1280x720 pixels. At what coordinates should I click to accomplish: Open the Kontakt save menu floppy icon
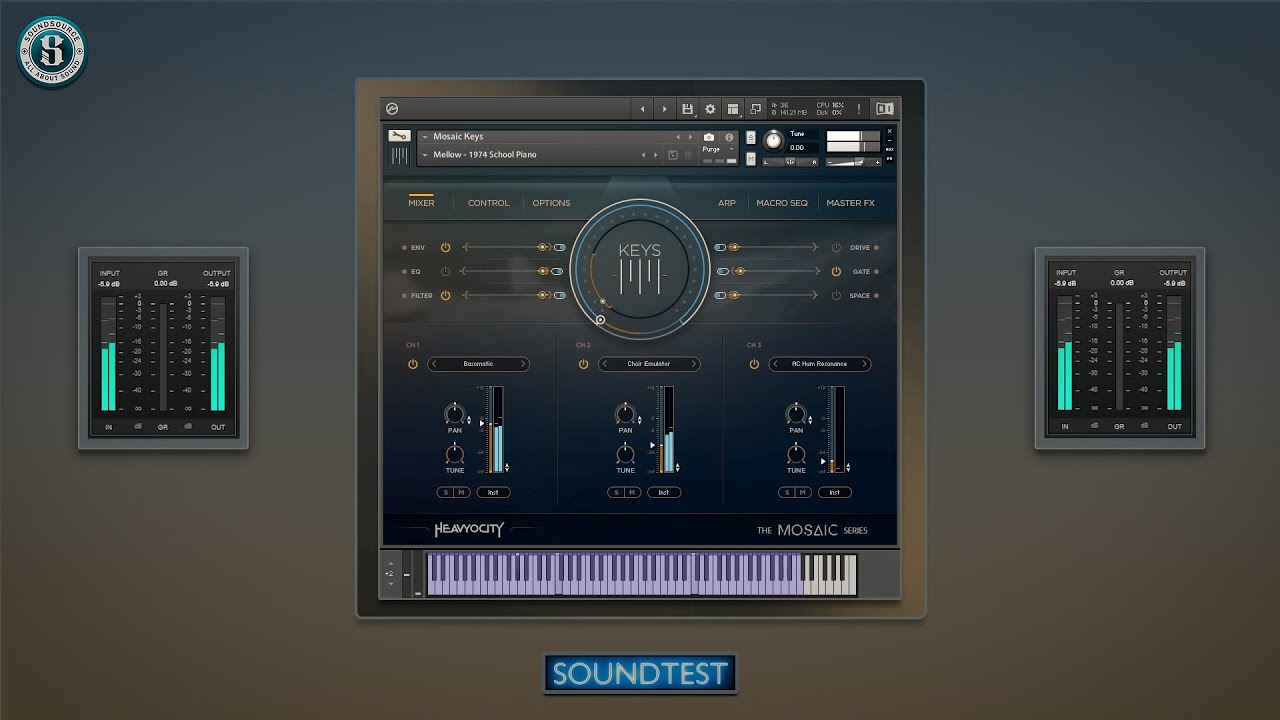[x=687, y=109]
